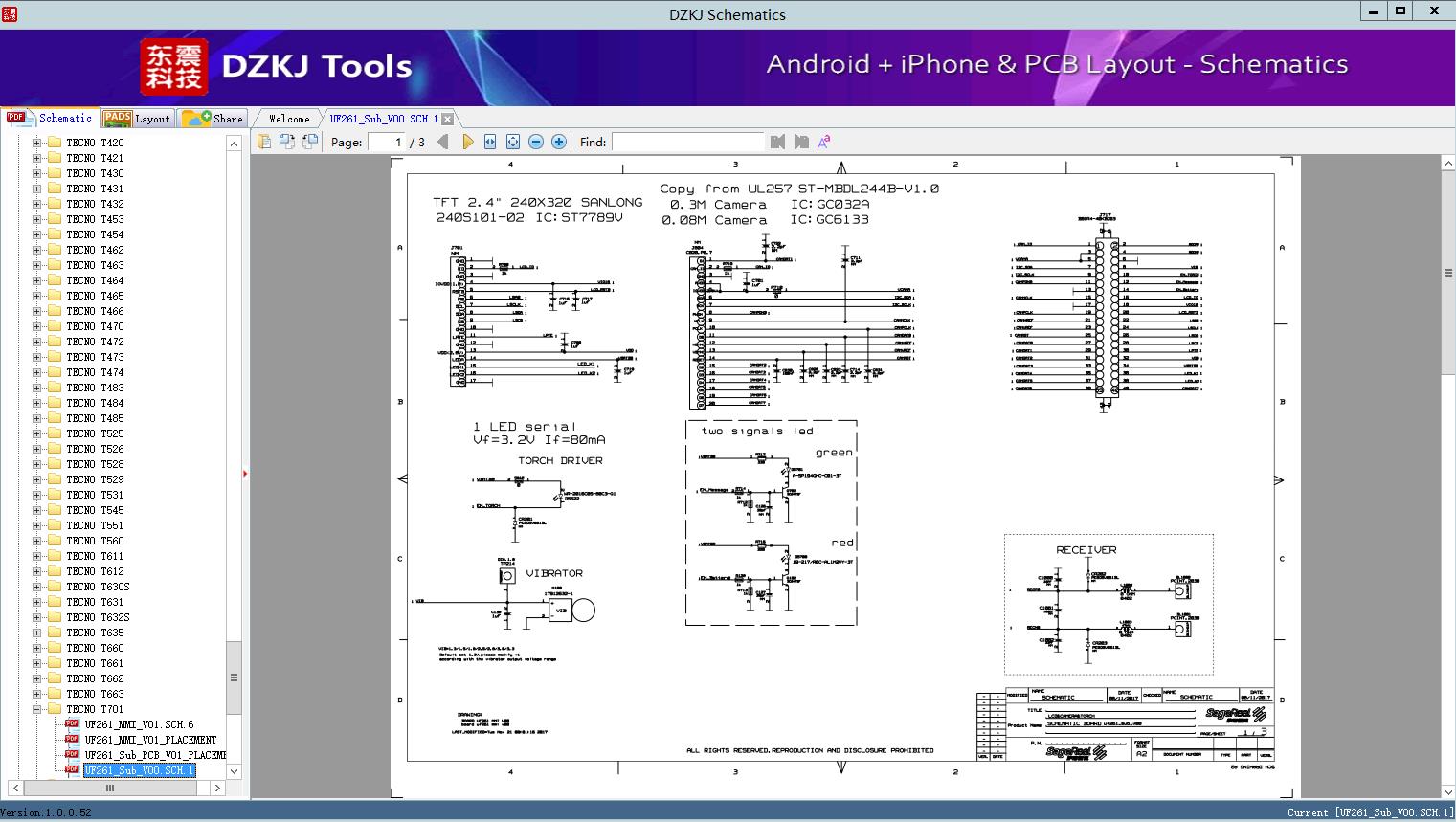Click the app icon in the title bar
This screenshot has height=822, width=1456.
tap(11, 13)
